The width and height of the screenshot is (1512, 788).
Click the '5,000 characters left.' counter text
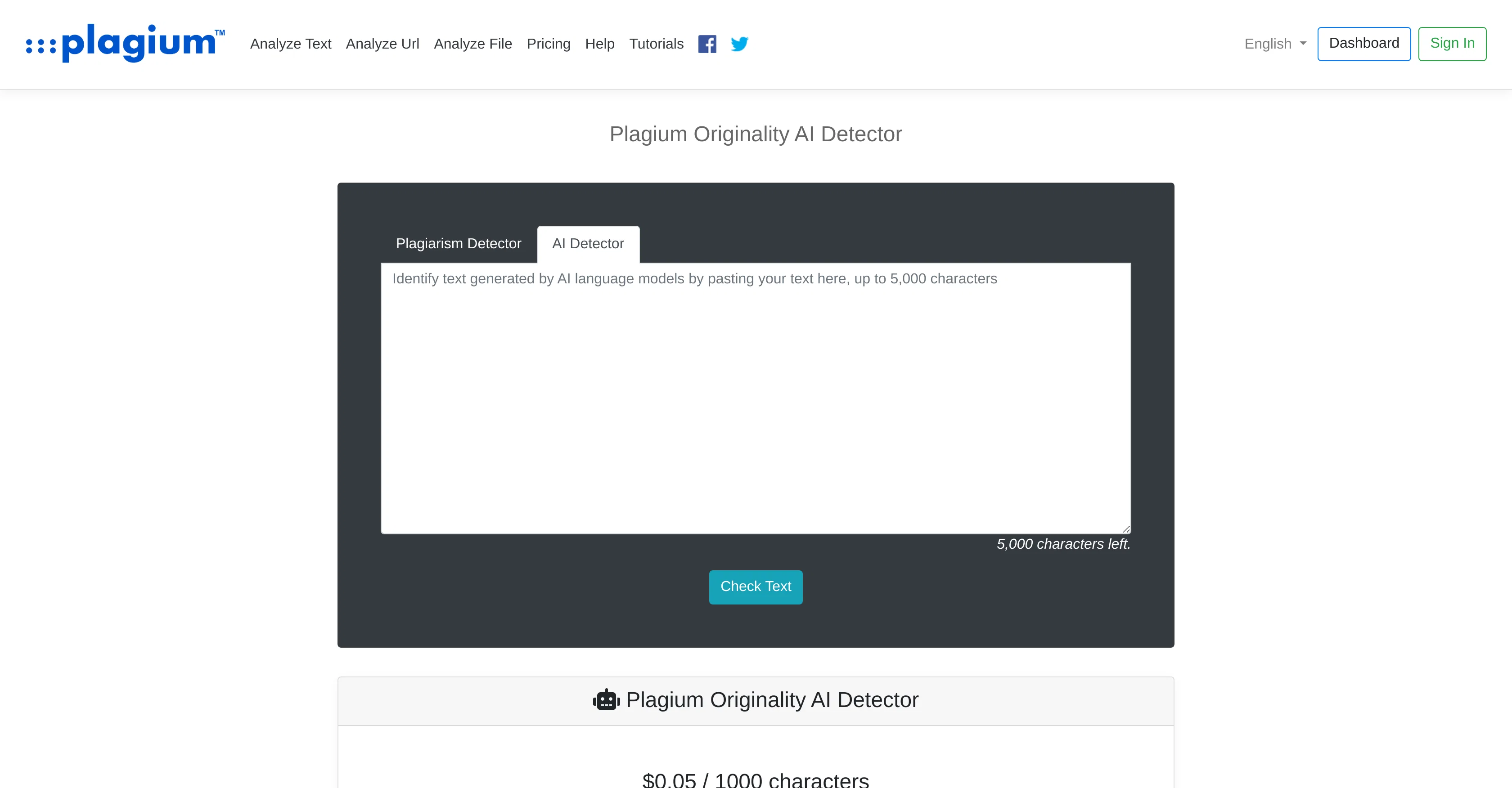[x=1063, y=544]
